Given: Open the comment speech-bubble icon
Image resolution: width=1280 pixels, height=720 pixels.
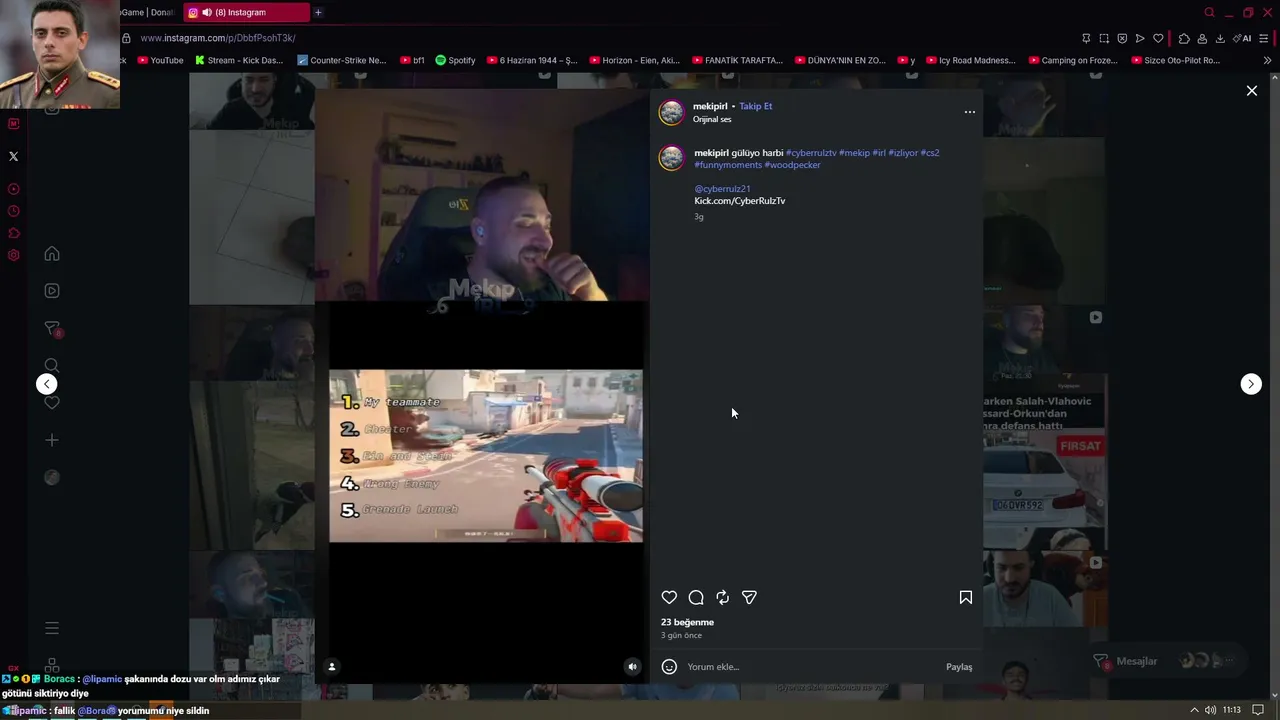Looking at the screenshot, I should tap(696, 597).
